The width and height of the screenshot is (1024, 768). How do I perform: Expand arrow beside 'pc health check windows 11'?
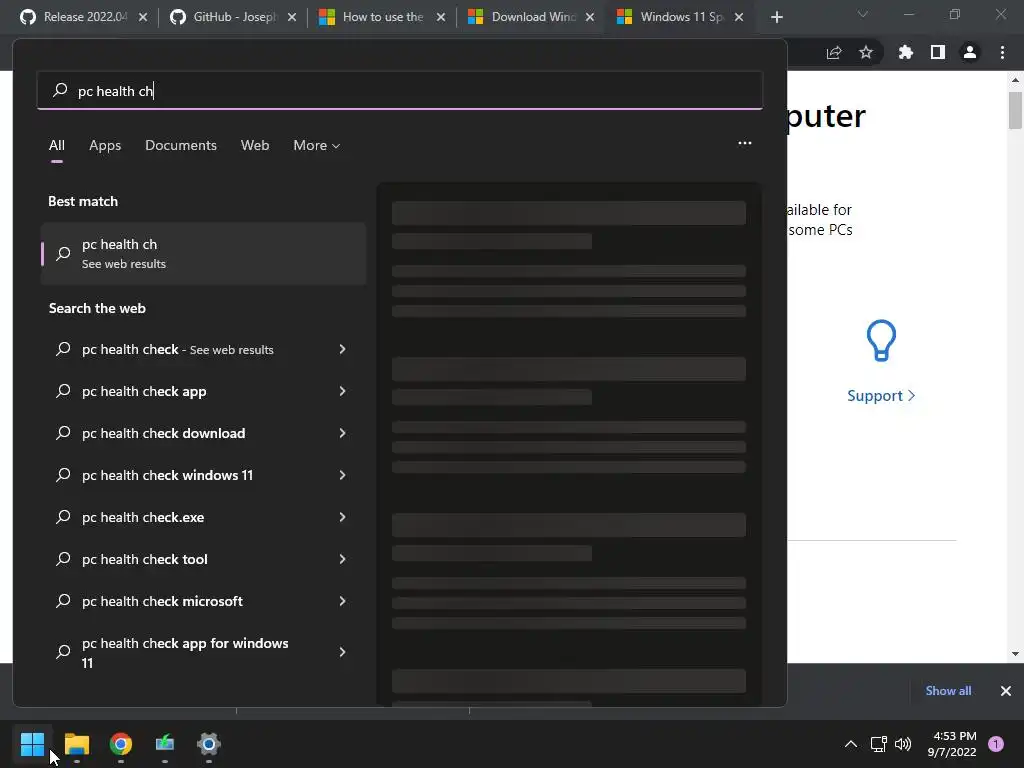point(342,475)
